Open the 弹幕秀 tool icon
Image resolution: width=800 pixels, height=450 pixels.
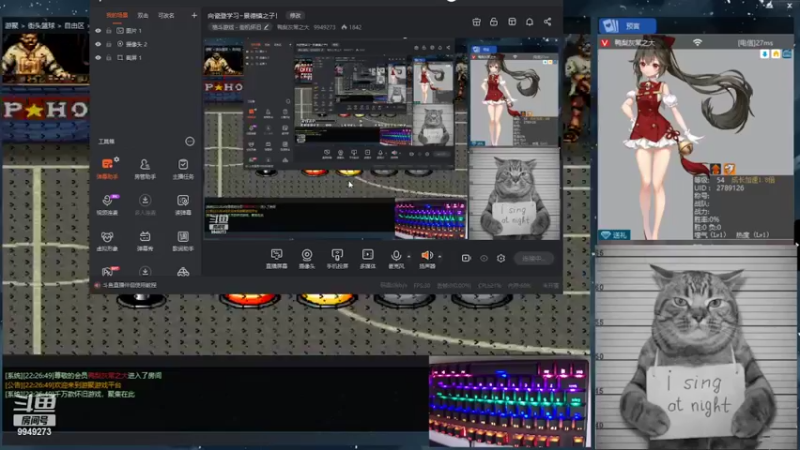pyautogui.click(x=145, y=241)
